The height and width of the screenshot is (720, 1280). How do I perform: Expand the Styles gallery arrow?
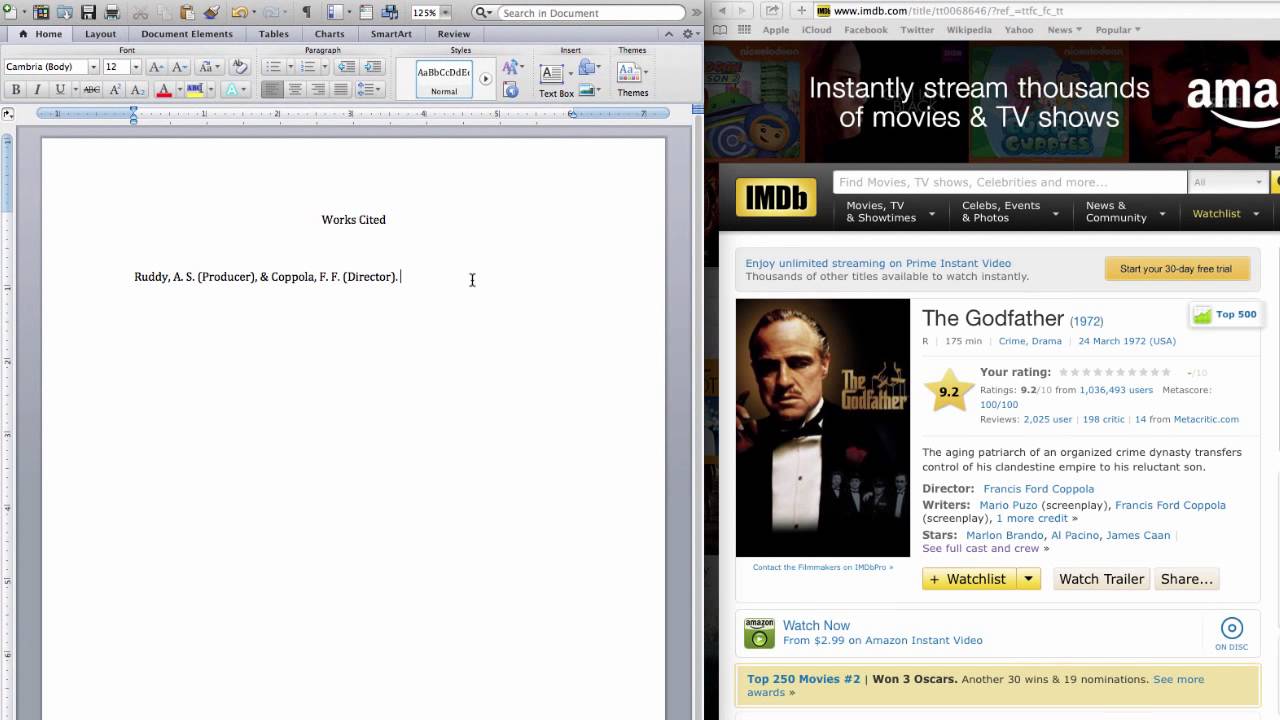coord(485,79)
